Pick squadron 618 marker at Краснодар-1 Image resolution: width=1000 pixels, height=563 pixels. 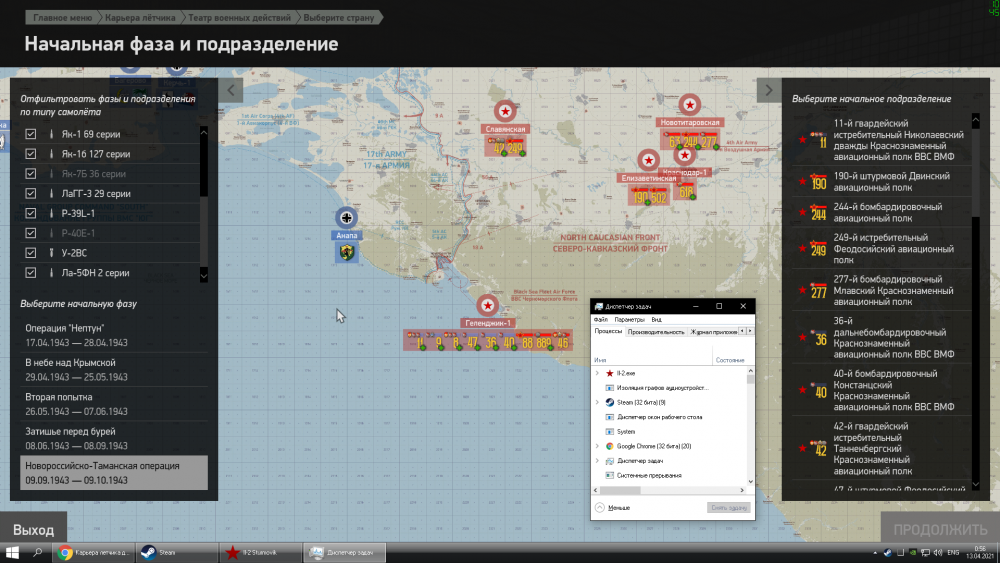[686, 192]
